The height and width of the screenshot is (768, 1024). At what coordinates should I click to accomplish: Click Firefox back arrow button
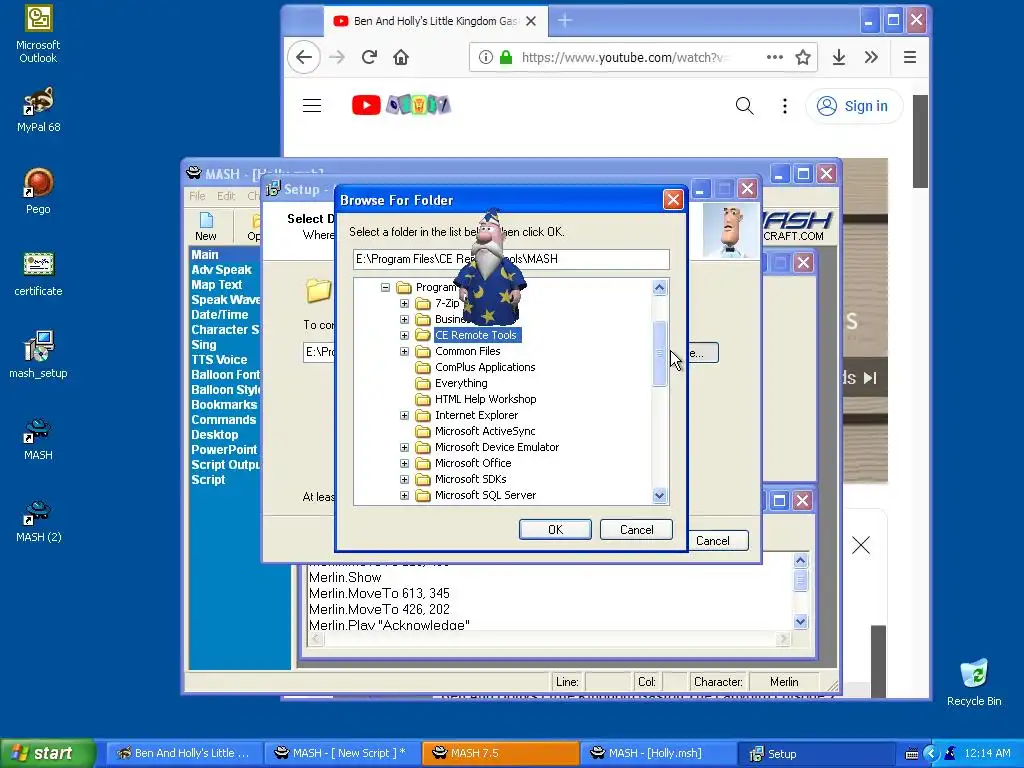[304, 57]
